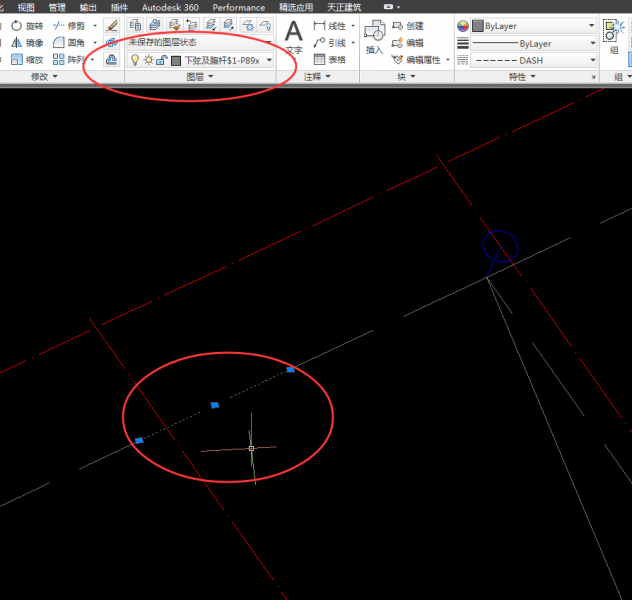The width and height of the screenshot is (632, 600).
Task: Select the Mirror (镜像) tool
Action: [27, 43]
